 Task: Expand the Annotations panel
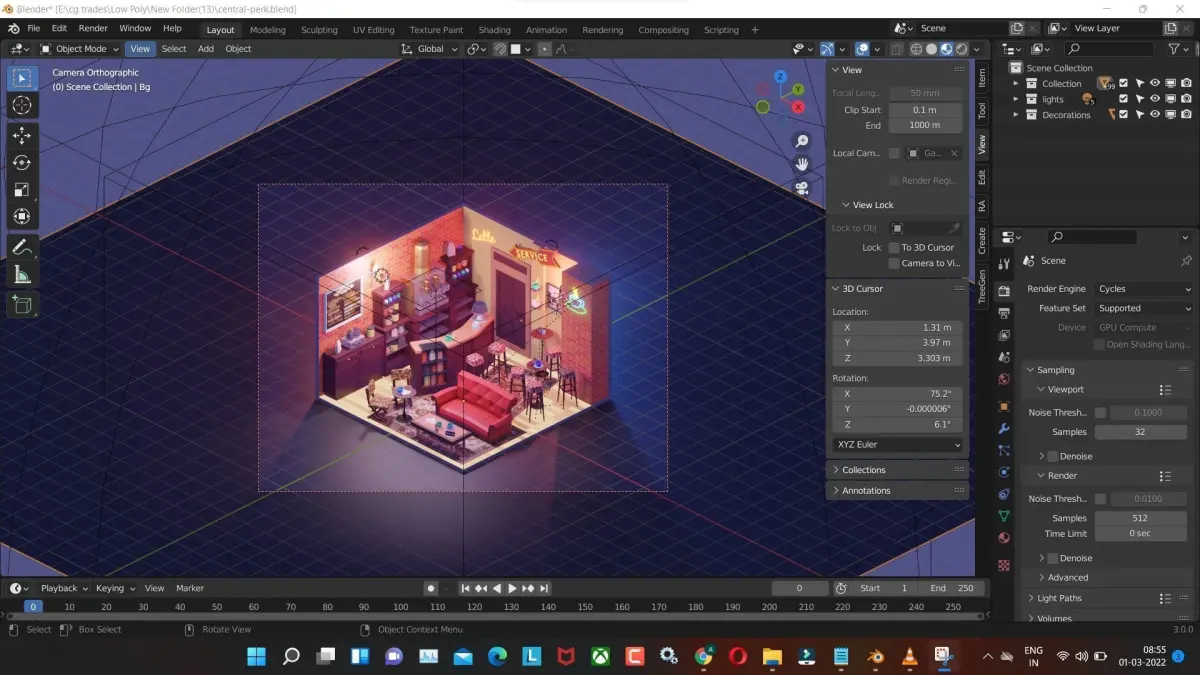(897, 491)
